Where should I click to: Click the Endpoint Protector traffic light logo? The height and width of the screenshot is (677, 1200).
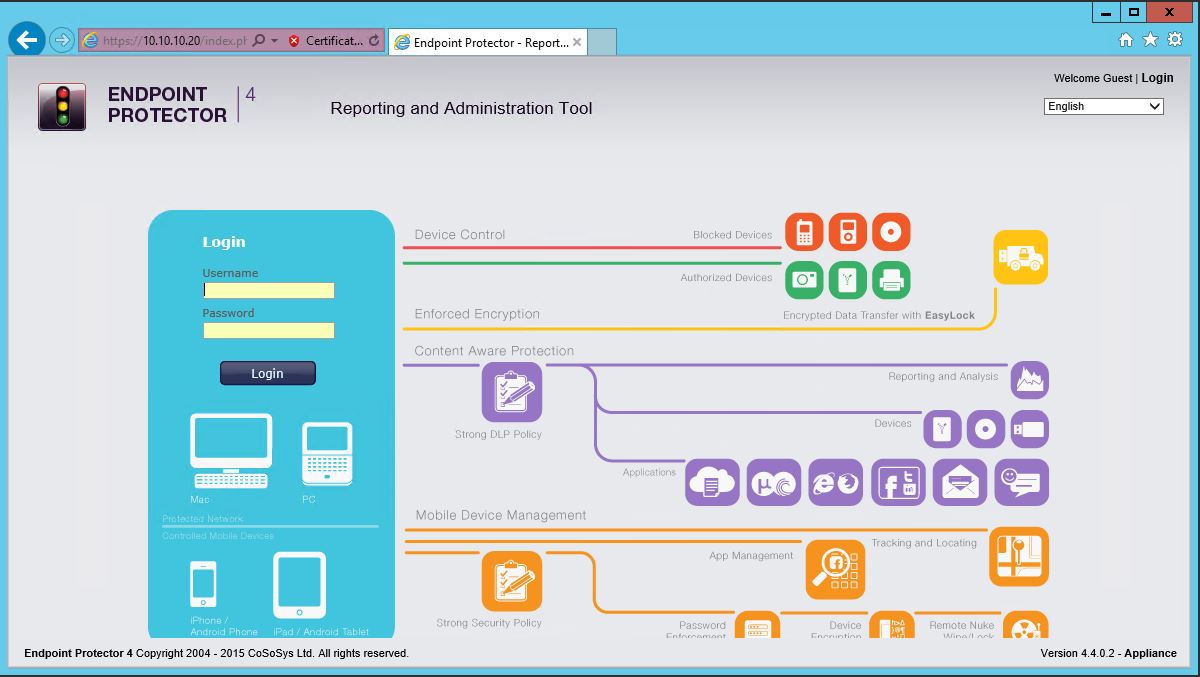tap(62, 107)
